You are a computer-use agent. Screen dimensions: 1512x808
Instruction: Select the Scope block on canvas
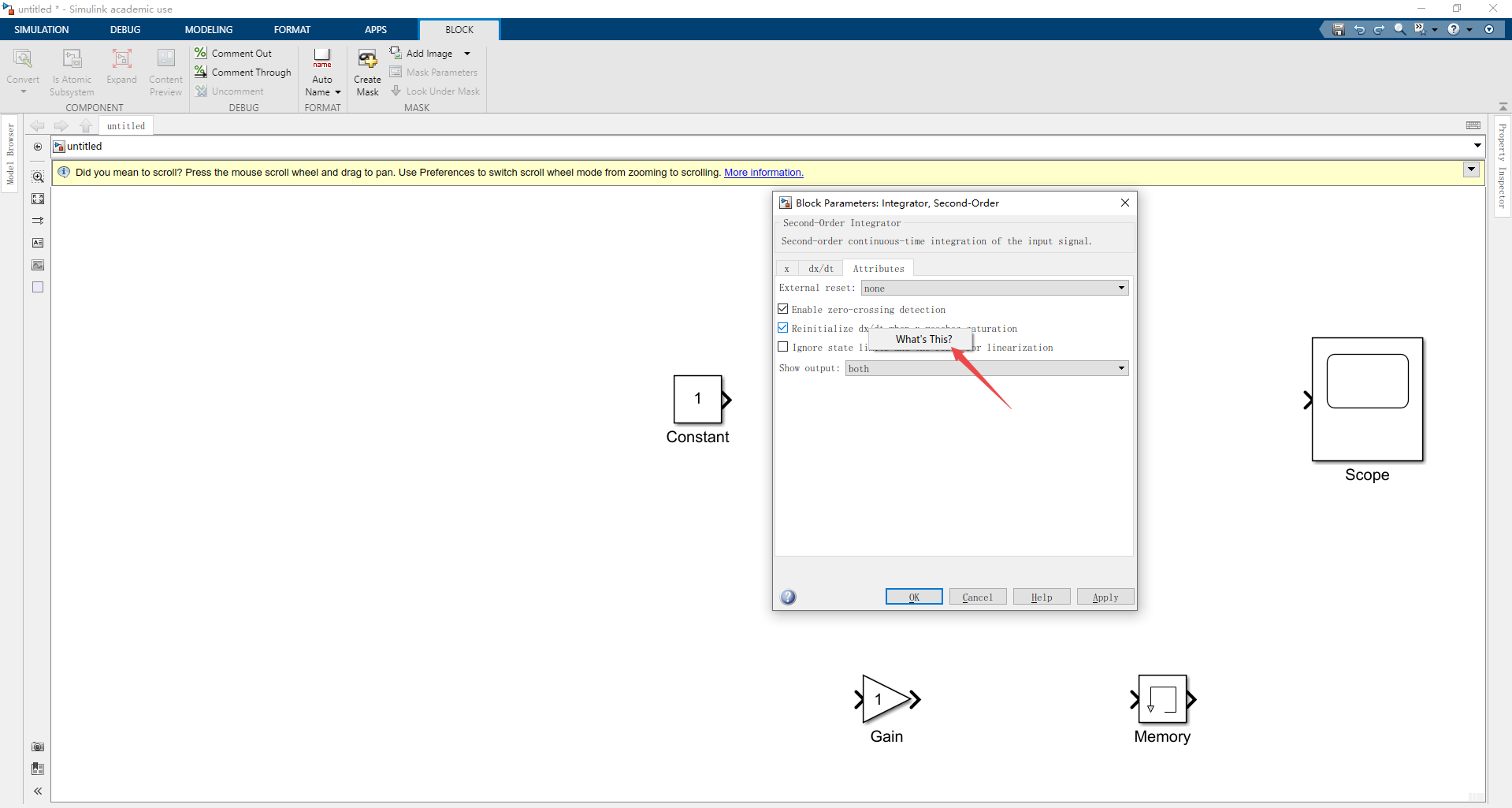(1366, 400)
